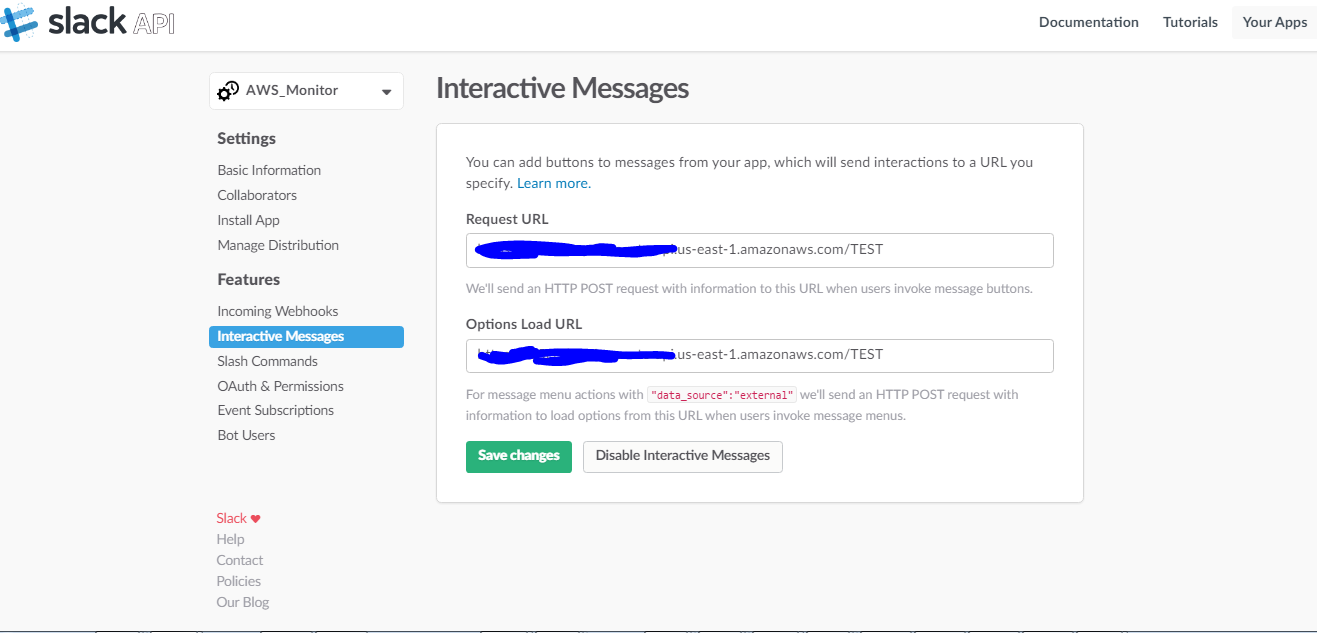
Task: Open OAuth & Permissions page
Action: coord(280,386)
